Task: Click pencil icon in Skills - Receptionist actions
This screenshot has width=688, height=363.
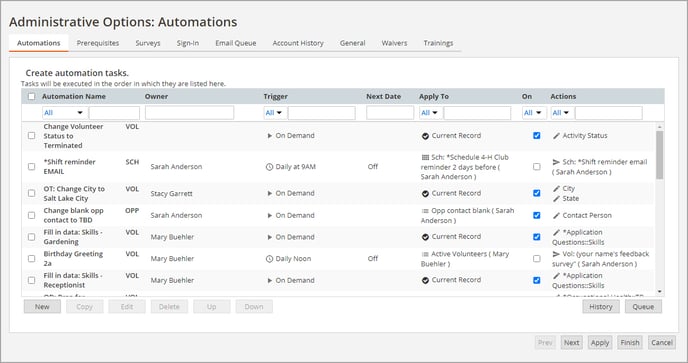Action: click(x=556, y=276)
